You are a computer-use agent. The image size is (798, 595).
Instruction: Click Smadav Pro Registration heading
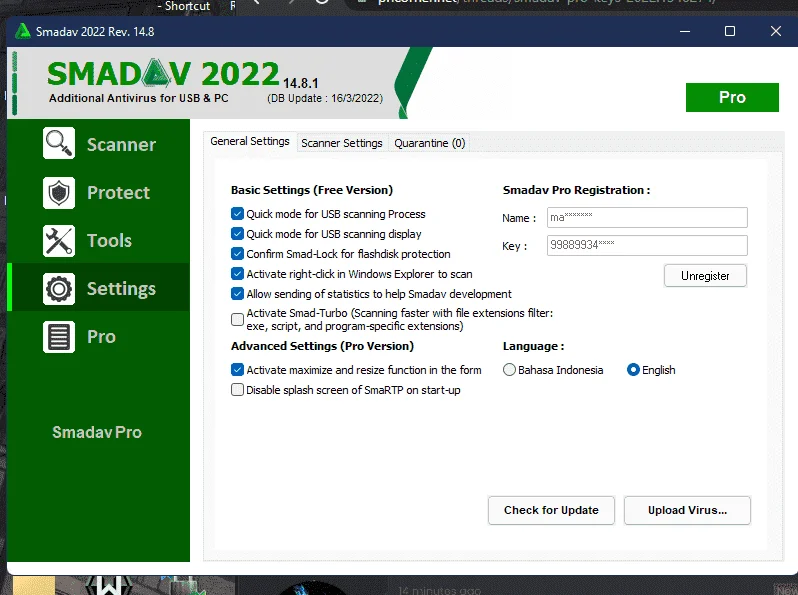[x=577, y=190]
